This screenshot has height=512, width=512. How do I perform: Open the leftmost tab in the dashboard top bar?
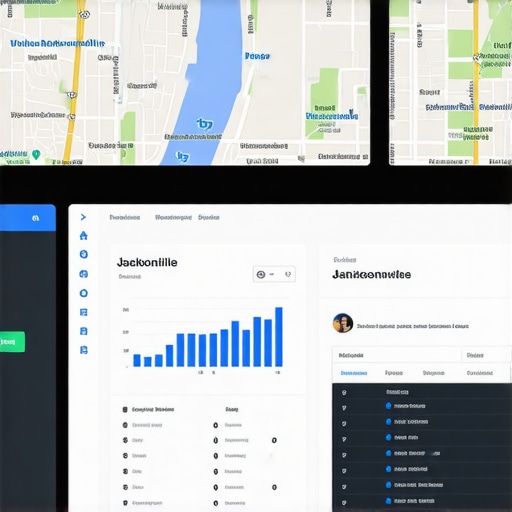click(125, 218)
